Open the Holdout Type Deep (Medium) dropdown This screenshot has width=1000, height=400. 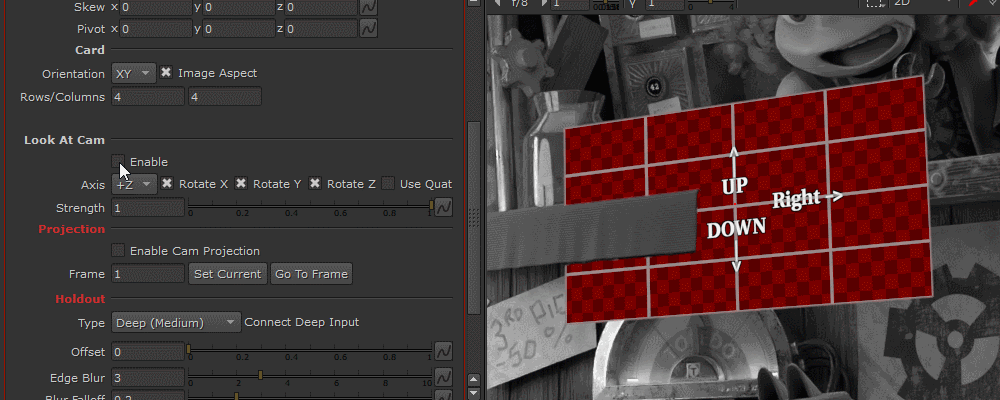tap(176, 323)
